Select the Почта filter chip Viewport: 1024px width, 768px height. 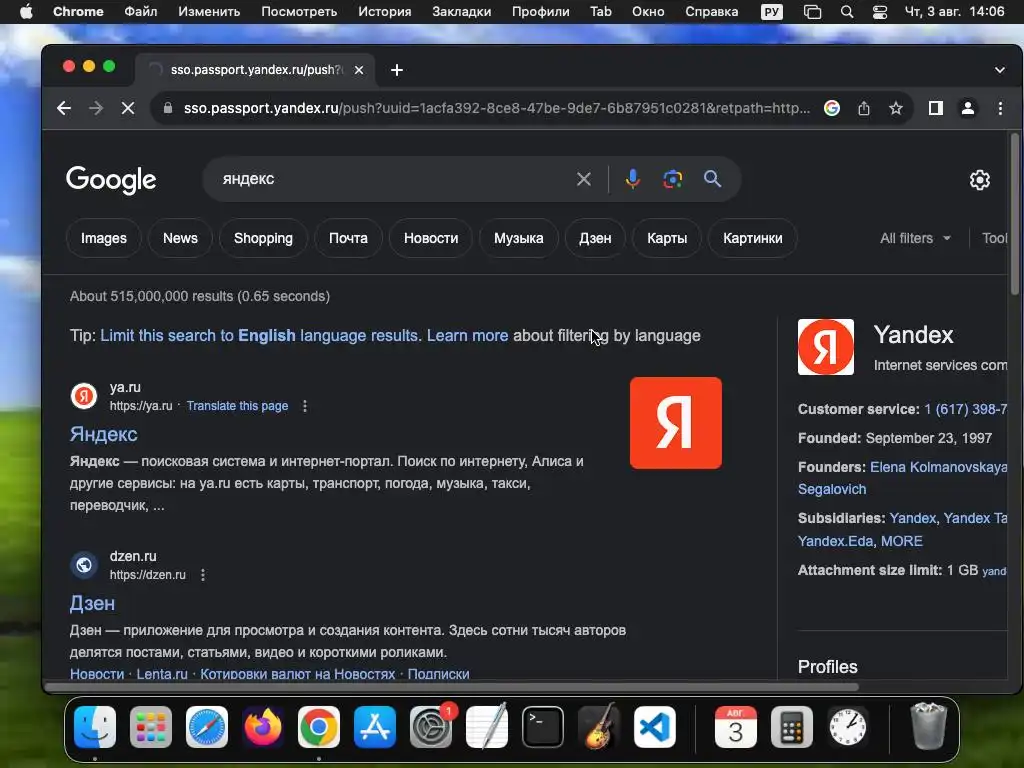pos(348,238)
